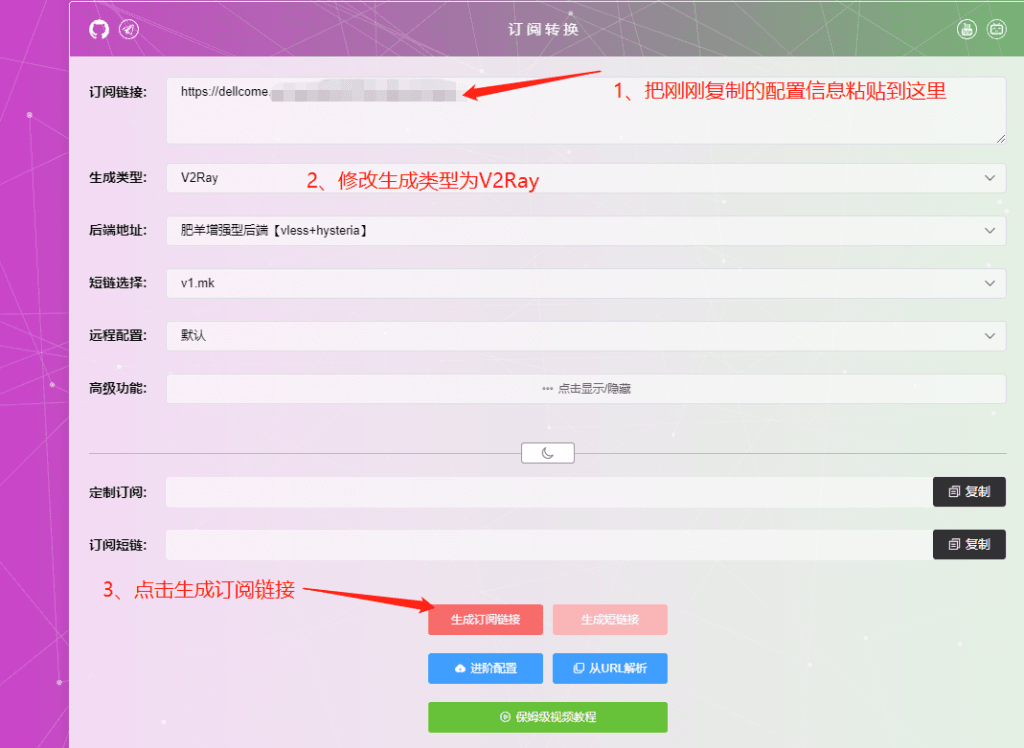Screen dimensions: 1024x748
Task: Expand the 短链选择 v1.mk dropdown
Action: pyautogui.click(x=585, y=283)
